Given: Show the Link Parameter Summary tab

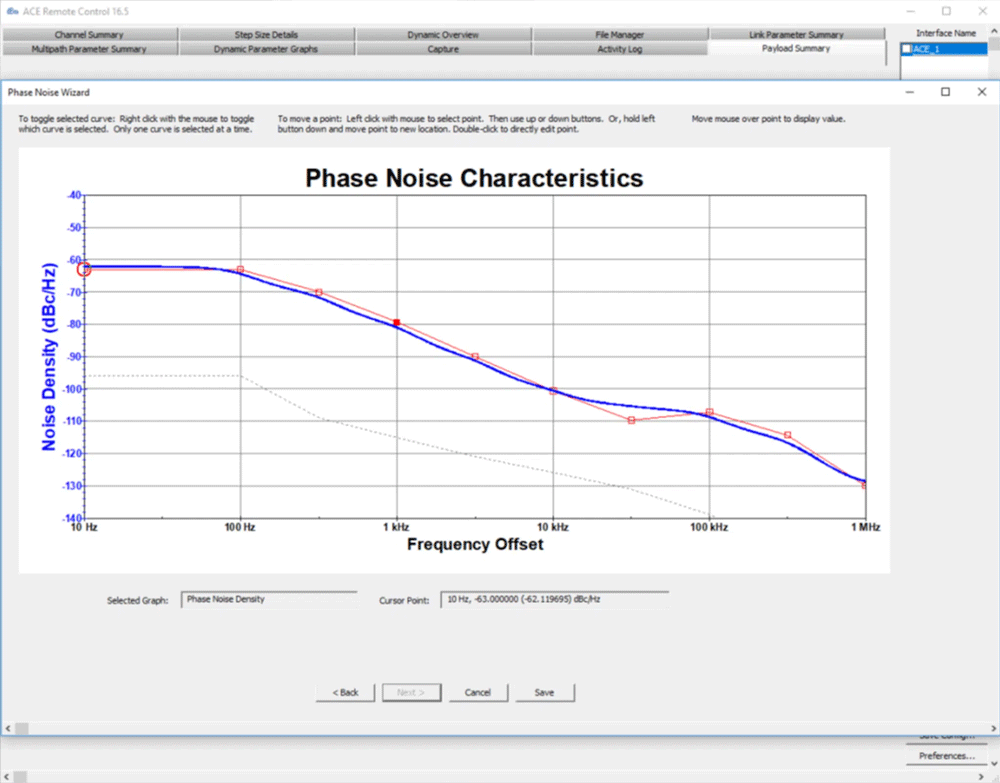Looking at the screenshot, I should [796, 35].
